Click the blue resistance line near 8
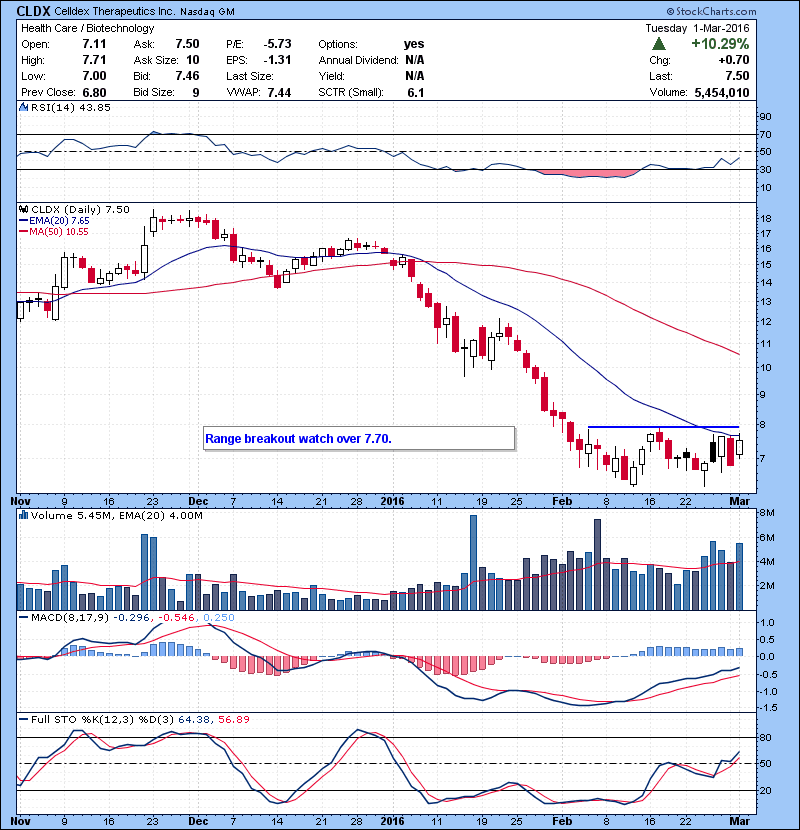This screenshot has height=830, width=800. tap(663, 427)
